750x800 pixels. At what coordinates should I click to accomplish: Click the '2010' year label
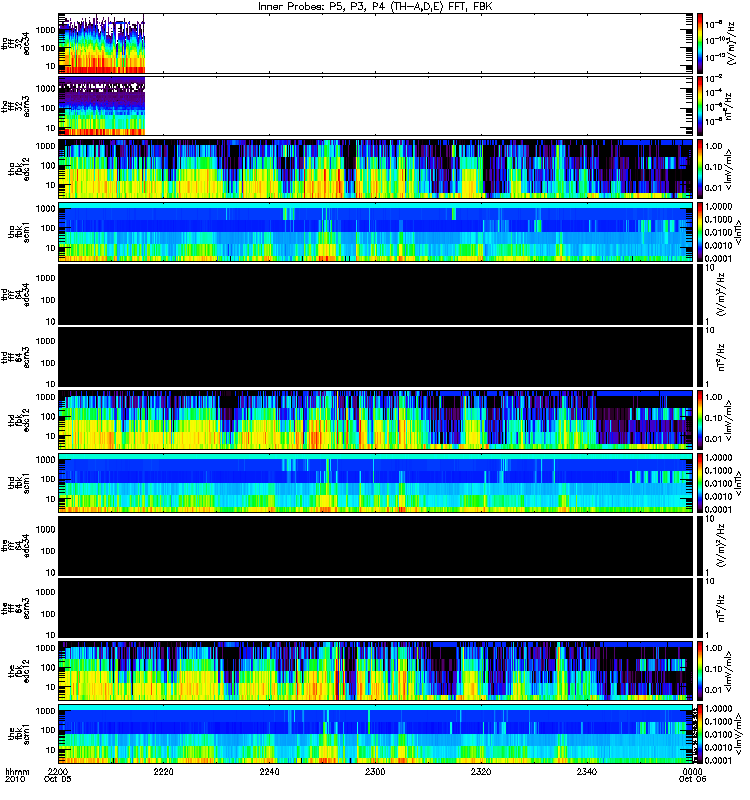click(15, 779)
